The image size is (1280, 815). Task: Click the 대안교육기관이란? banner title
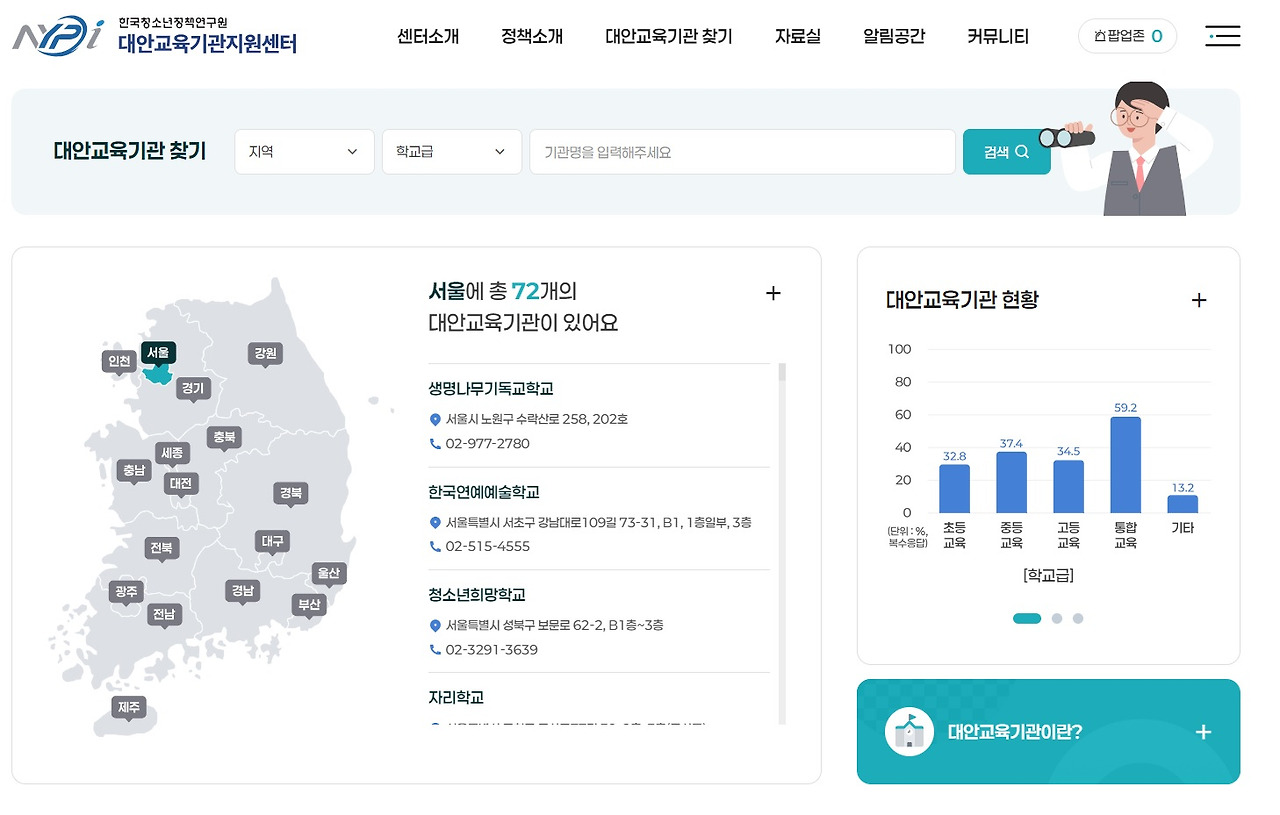click(1015, 732)
